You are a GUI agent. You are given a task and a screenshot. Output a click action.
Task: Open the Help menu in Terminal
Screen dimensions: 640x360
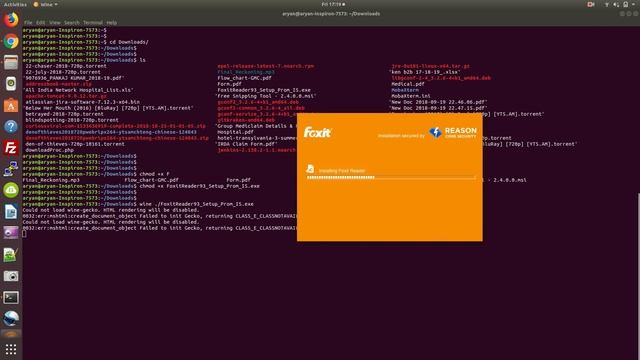pos(112,22)
